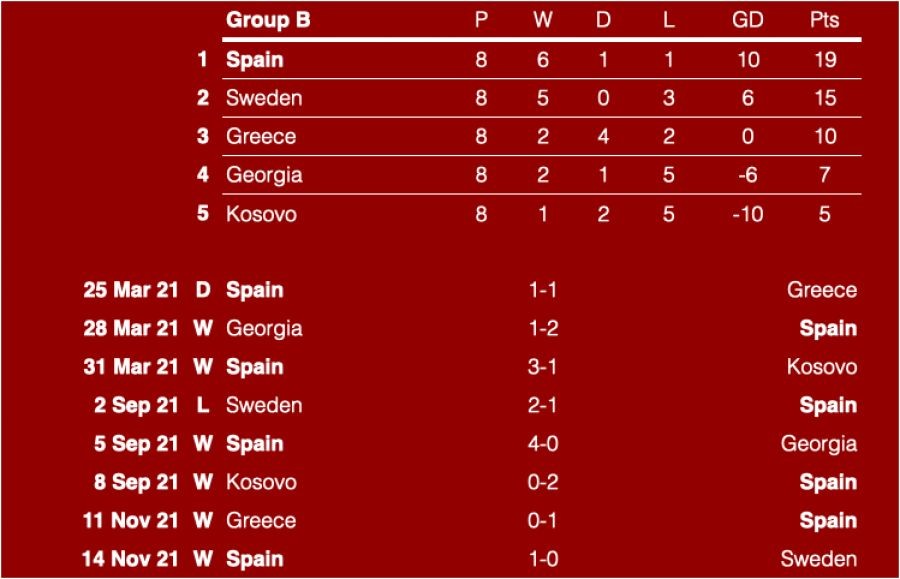Click the Group B table header
The image size is (900, 579).
pos(268,20)
